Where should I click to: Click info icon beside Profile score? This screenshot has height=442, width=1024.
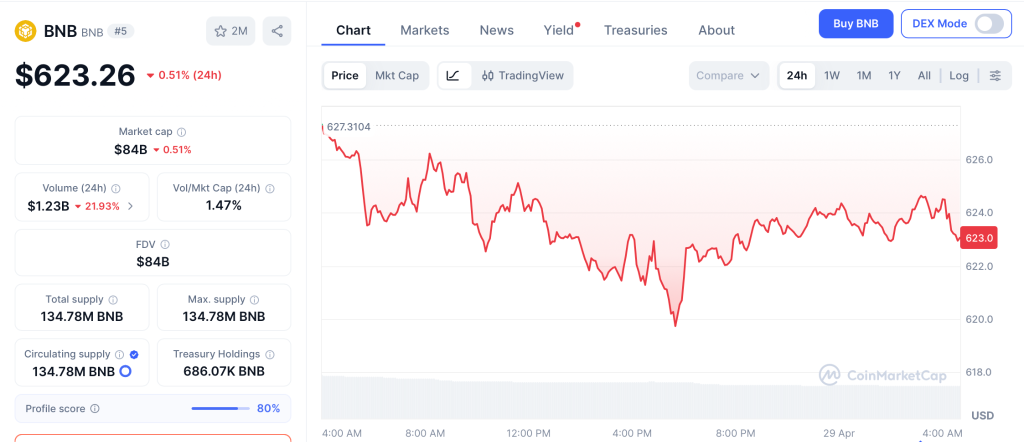(95, 408)
